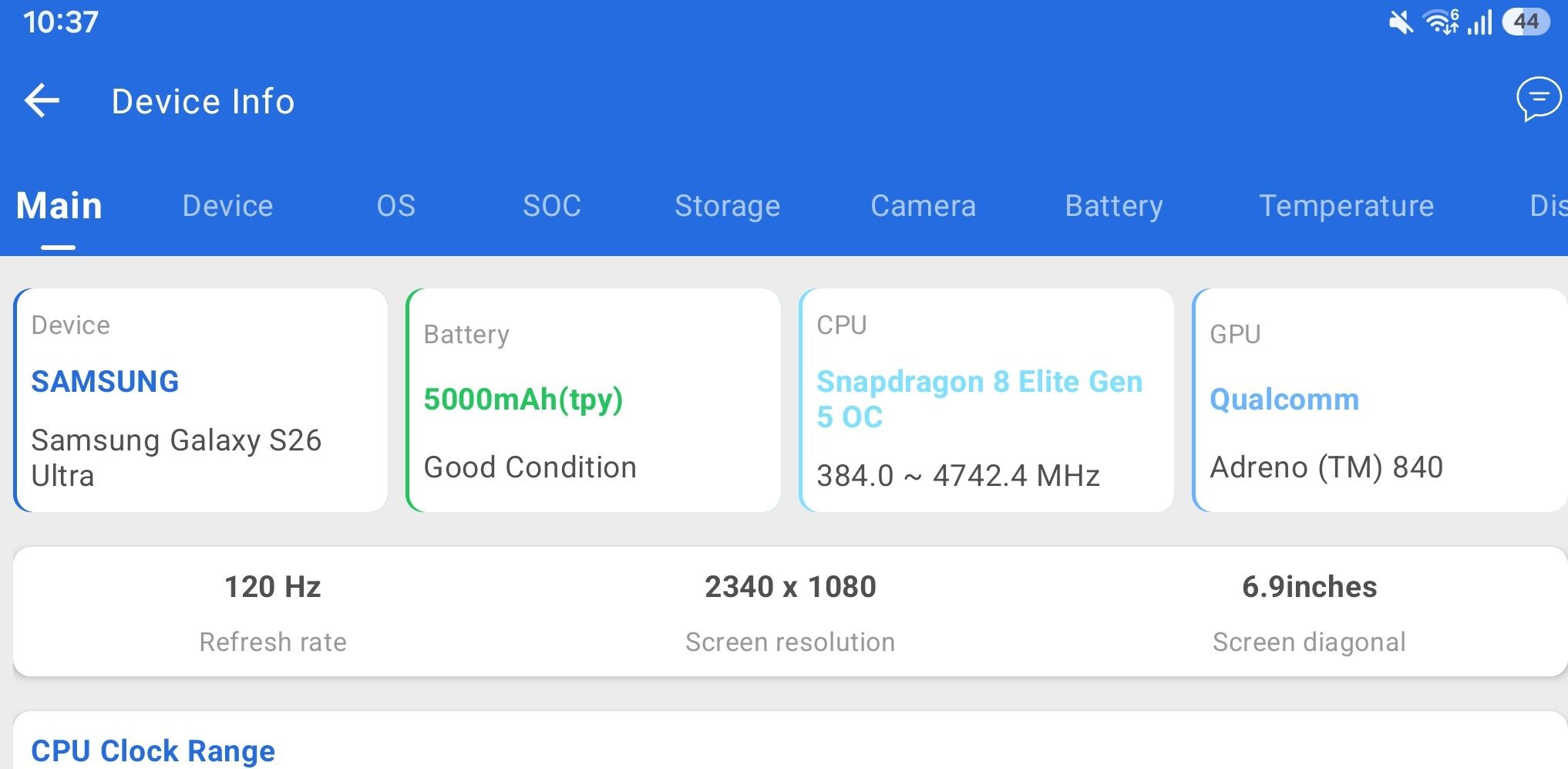
Task: Tap the back arrow icon
Action: [42, 101]
